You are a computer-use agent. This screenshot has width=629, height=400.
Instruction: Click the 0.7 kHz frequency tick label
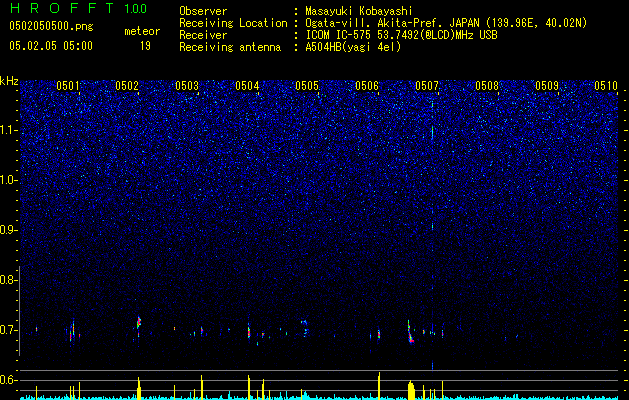[x=8, y=330]
